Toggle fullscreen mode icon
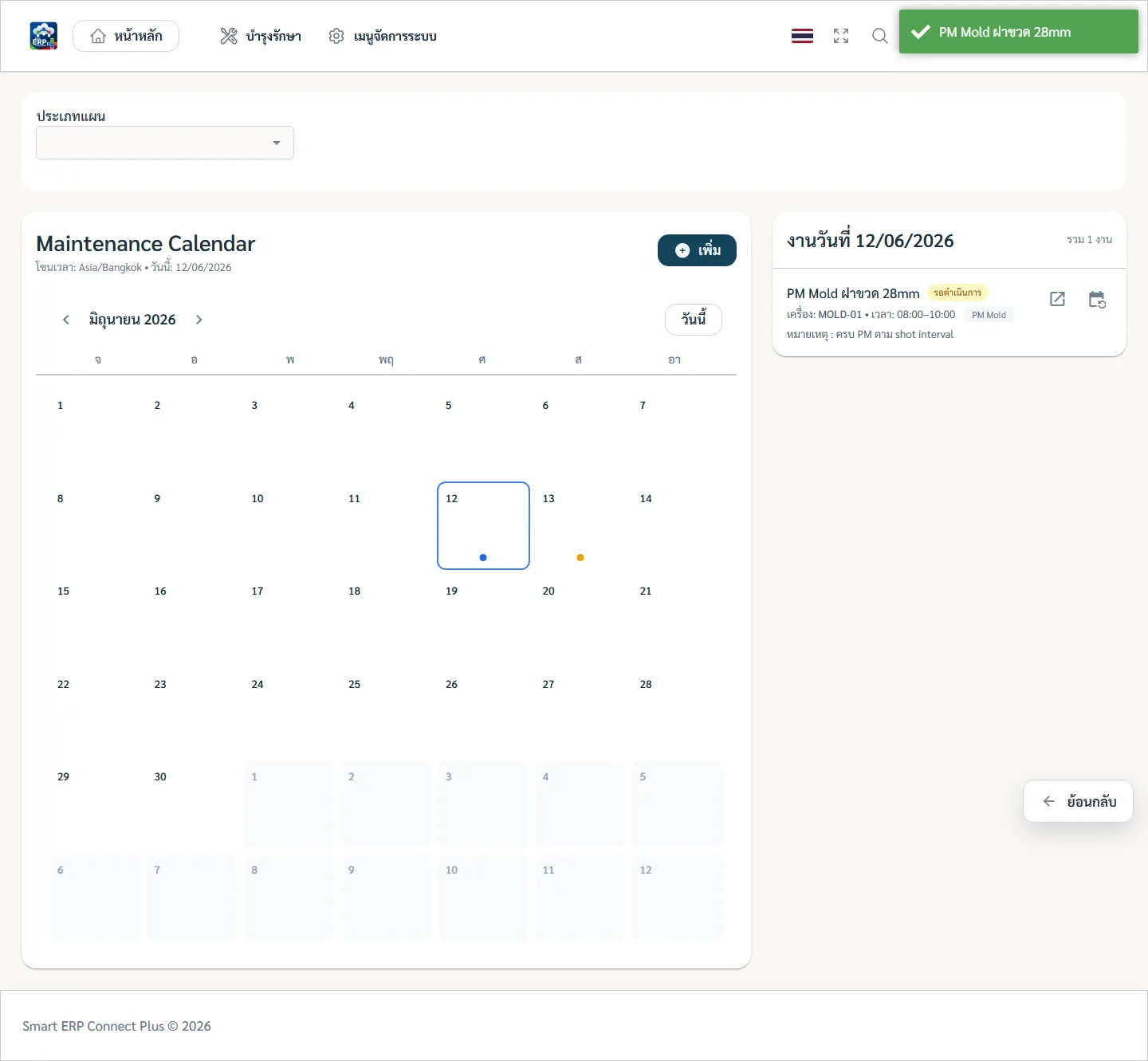This screenshot has height=1061, width=1148. [x=841, y=36]
